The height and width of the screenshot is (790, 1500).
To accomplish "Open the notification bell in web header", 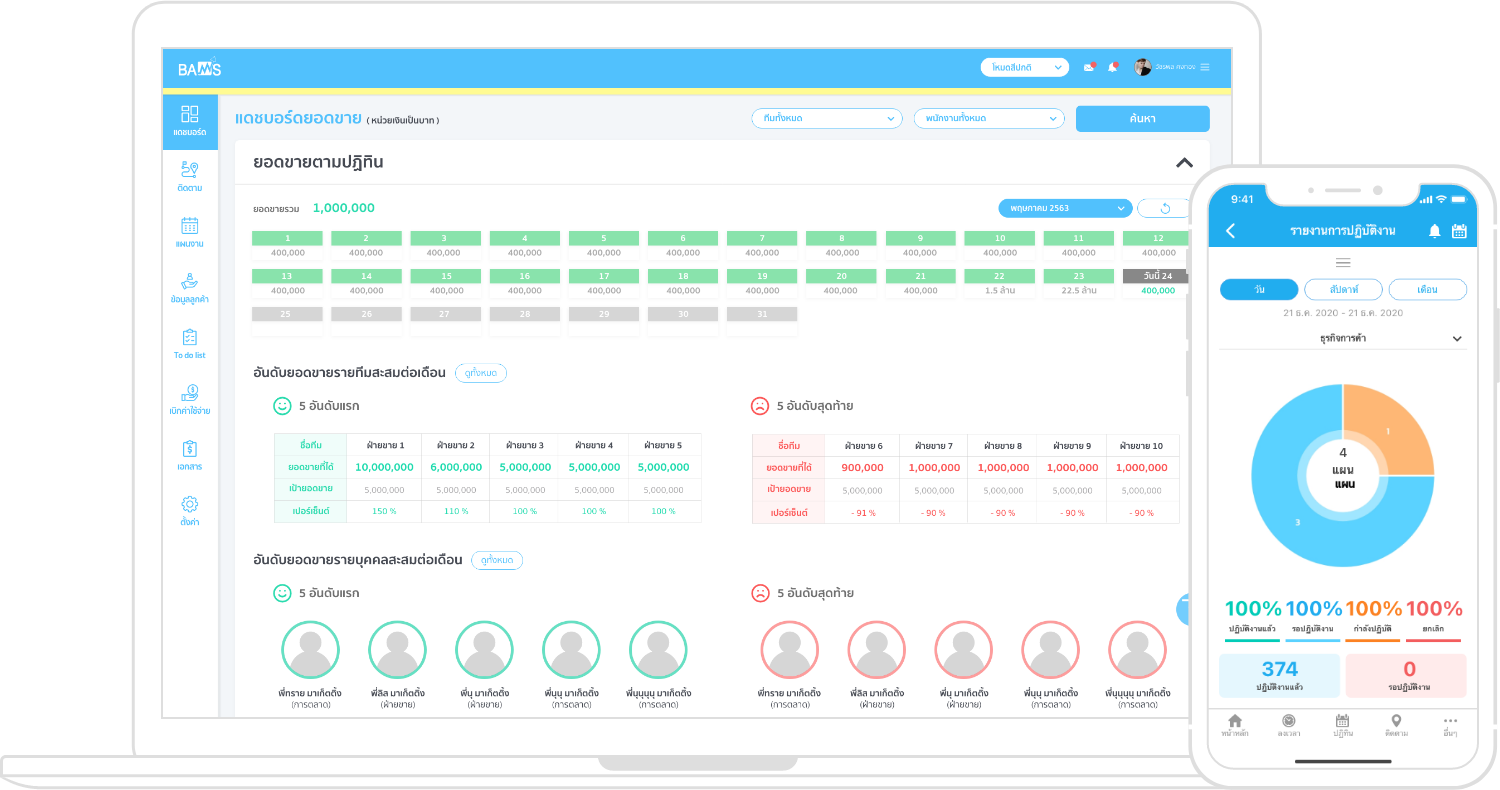I will pyautogui.click(x=1113, y=67).
